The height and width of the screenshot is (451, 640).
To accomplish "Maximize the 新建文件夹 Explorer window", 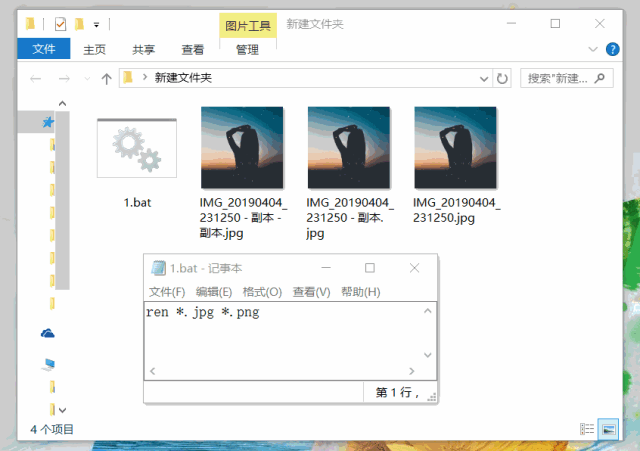I will pyautogui.click(x=555, y=24).
